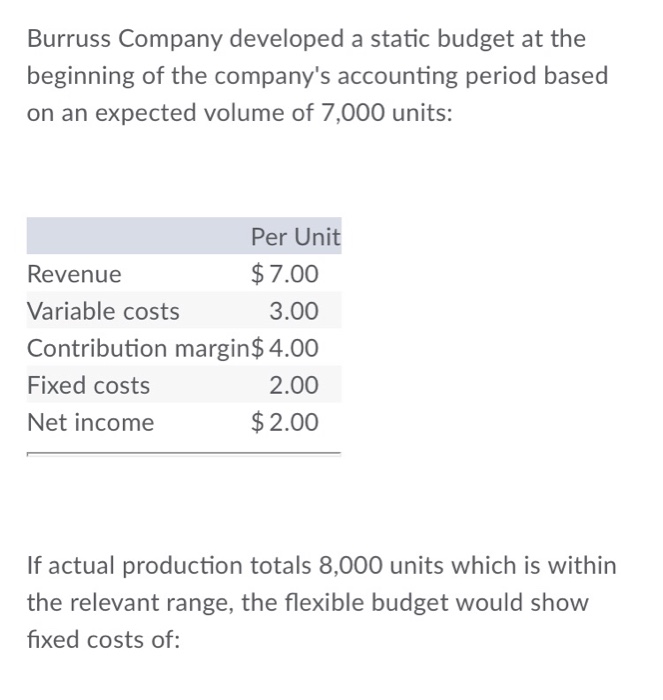Click the '7,000 units' text
This screenshot has width=663, height=700.
[x=387, y=112]
